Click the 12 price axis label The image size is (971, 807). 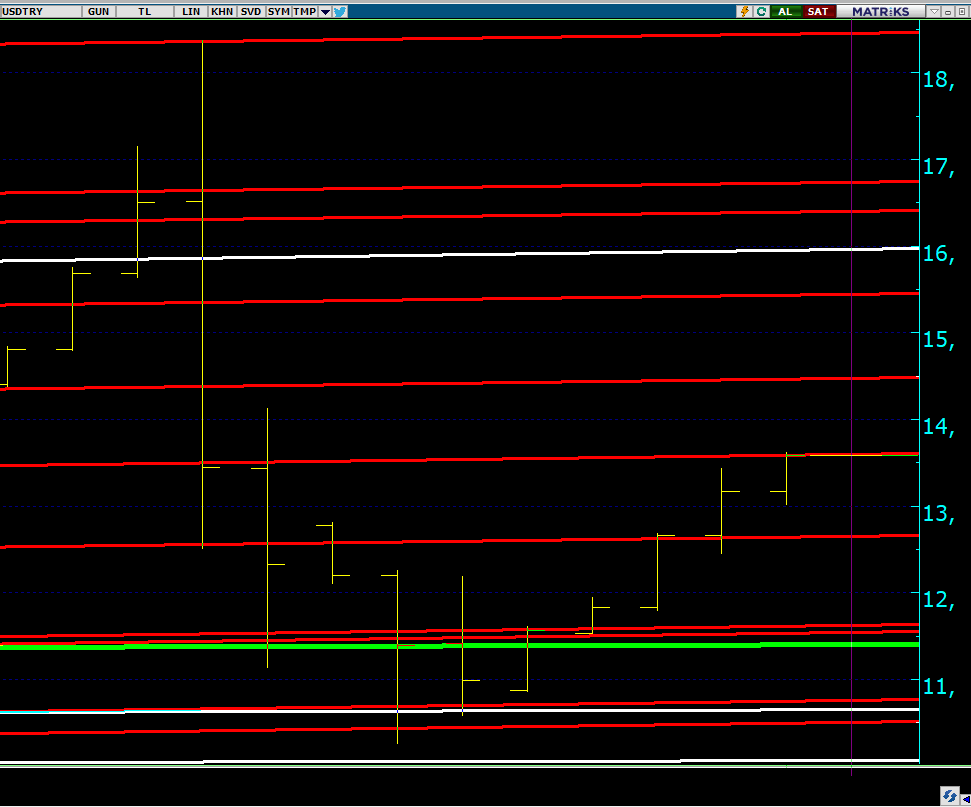939,600
